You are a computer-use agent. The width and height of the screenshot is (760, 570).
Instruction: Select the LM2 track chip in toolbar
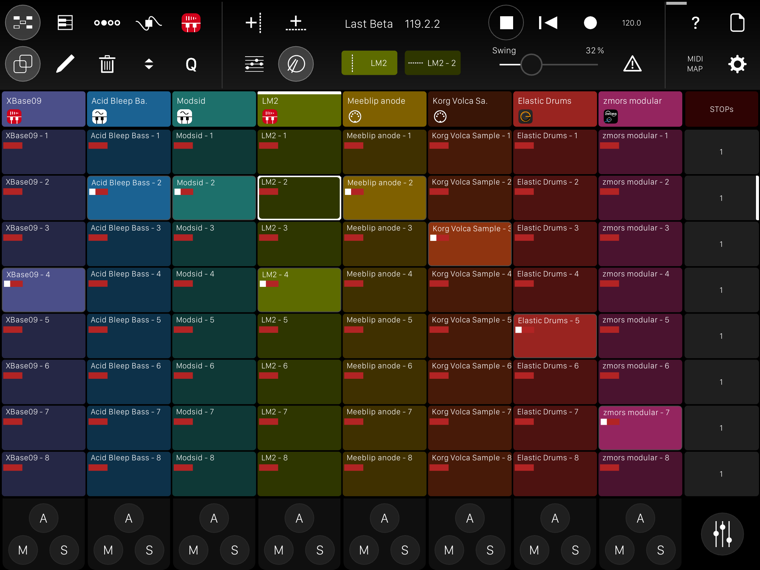point(369,63)
